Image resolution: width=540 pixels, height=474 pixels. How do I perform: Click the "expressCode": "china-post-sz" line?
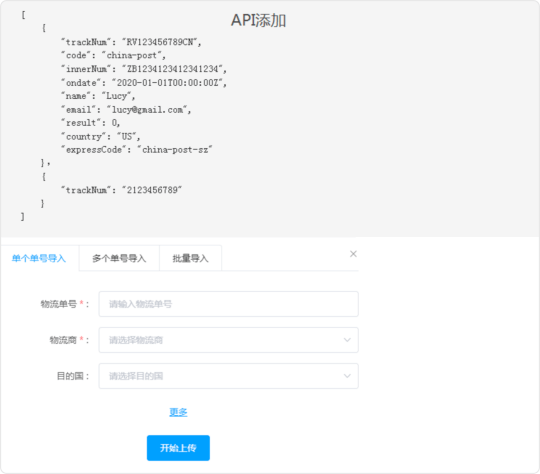pos(137,150)
